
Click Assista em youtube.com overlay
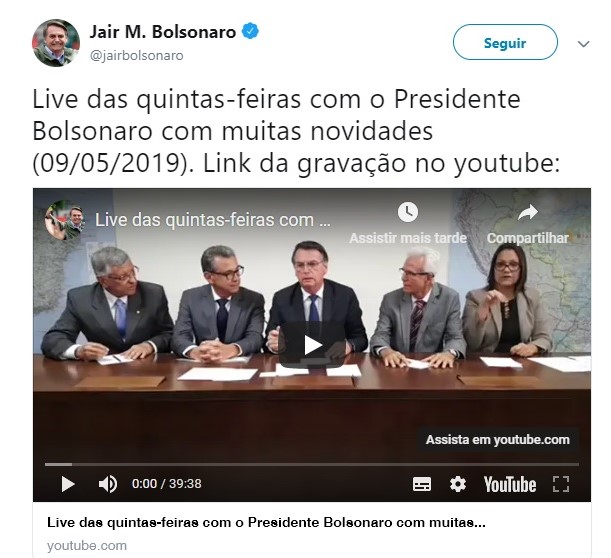pos(497,440)
